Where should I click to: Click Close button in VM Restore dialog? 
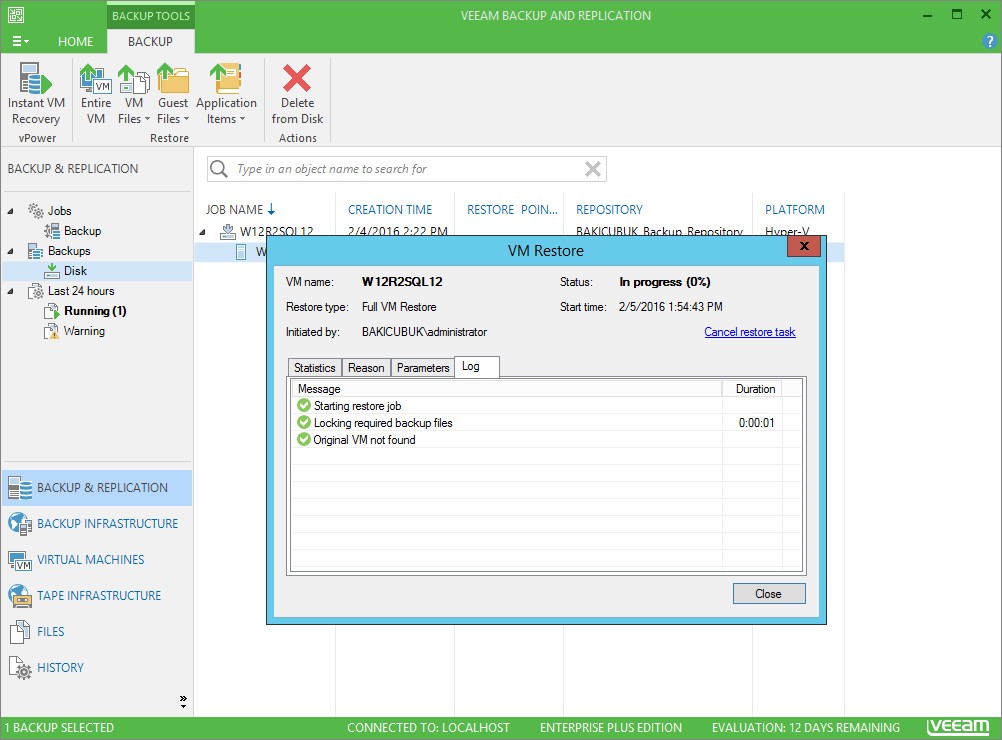click(x=769, y=594)
